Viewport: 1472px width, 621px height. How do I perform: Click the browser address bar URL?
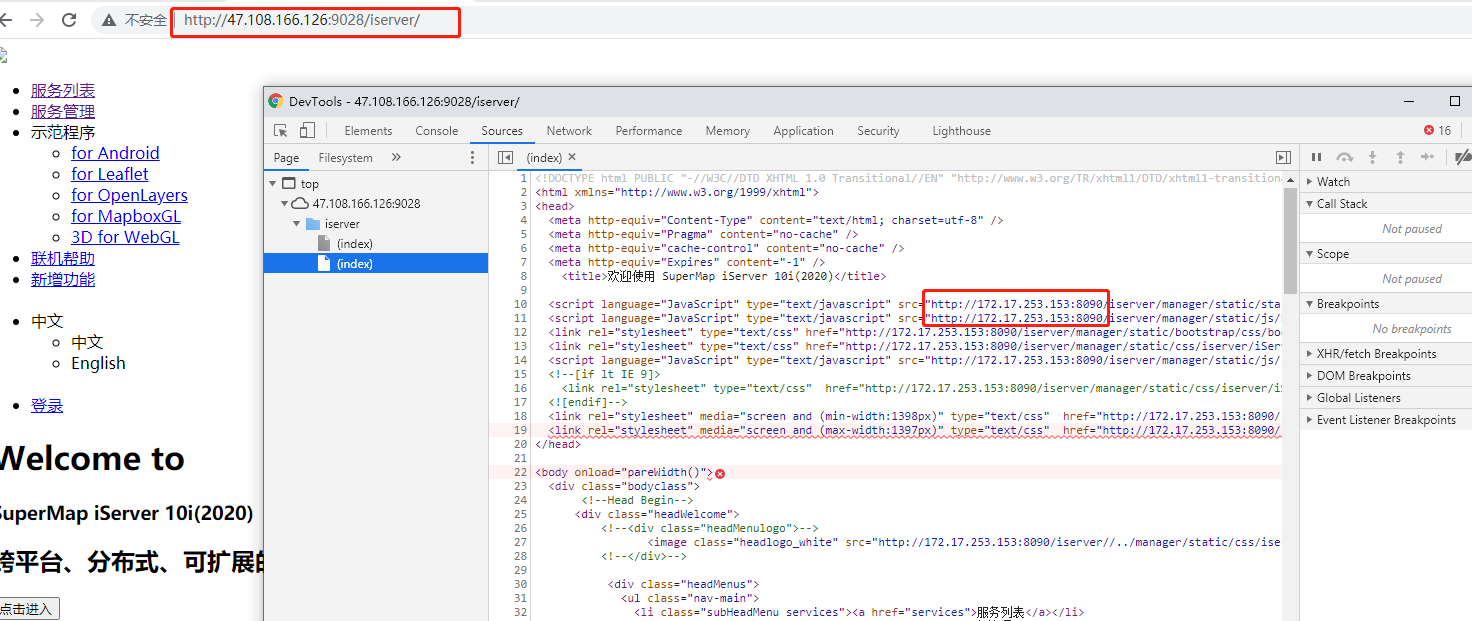[302, 20]
